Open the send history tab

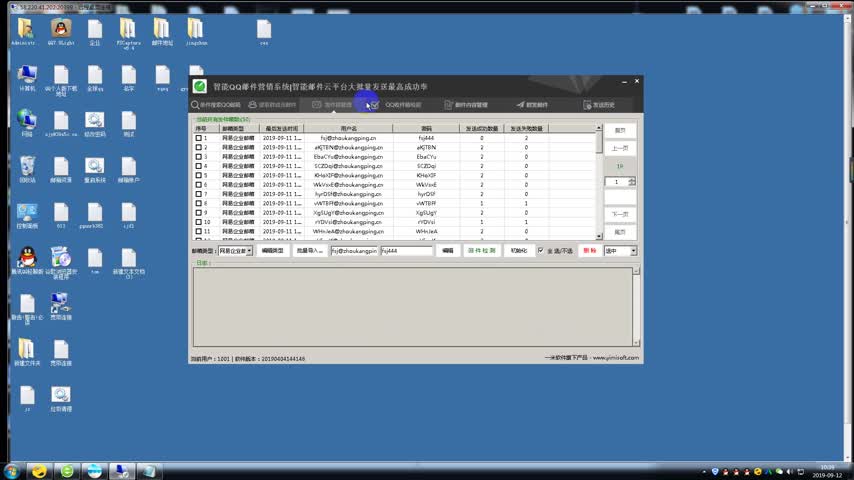599,105
